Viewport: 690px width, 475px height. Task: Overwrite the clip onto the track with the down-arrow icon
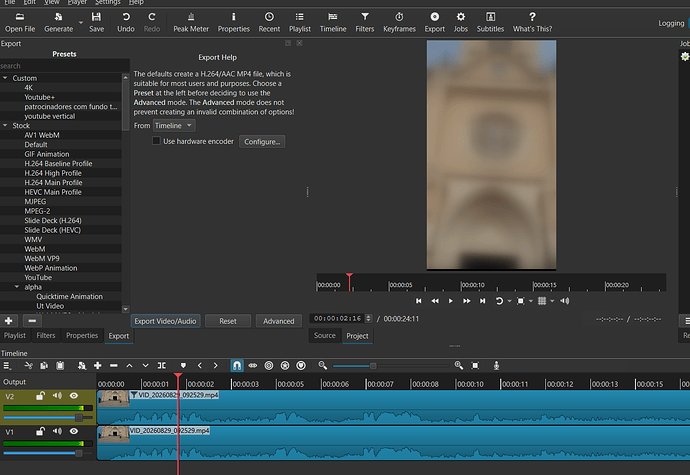(145, 365)
